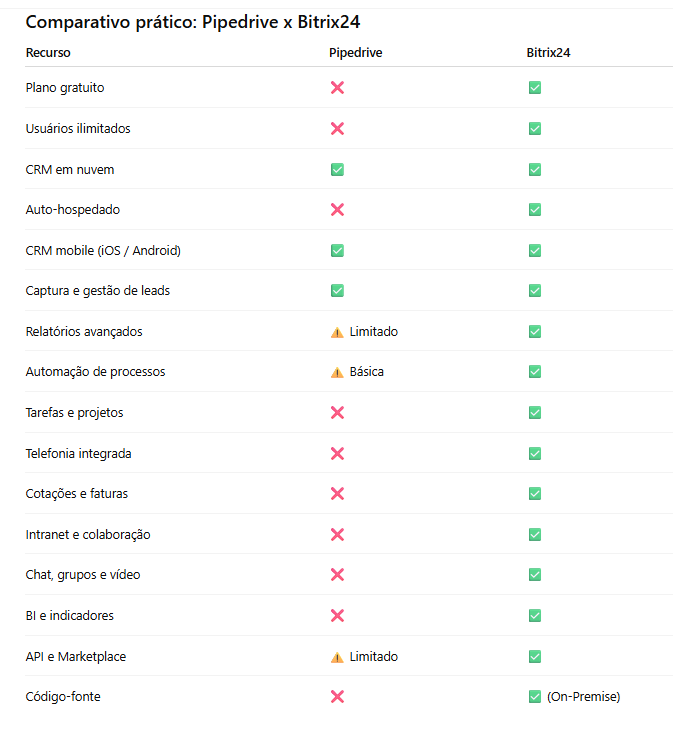Click the warning icon in API e Marketplace row
This screenshot has height=732, width=673.
[337, 657]
